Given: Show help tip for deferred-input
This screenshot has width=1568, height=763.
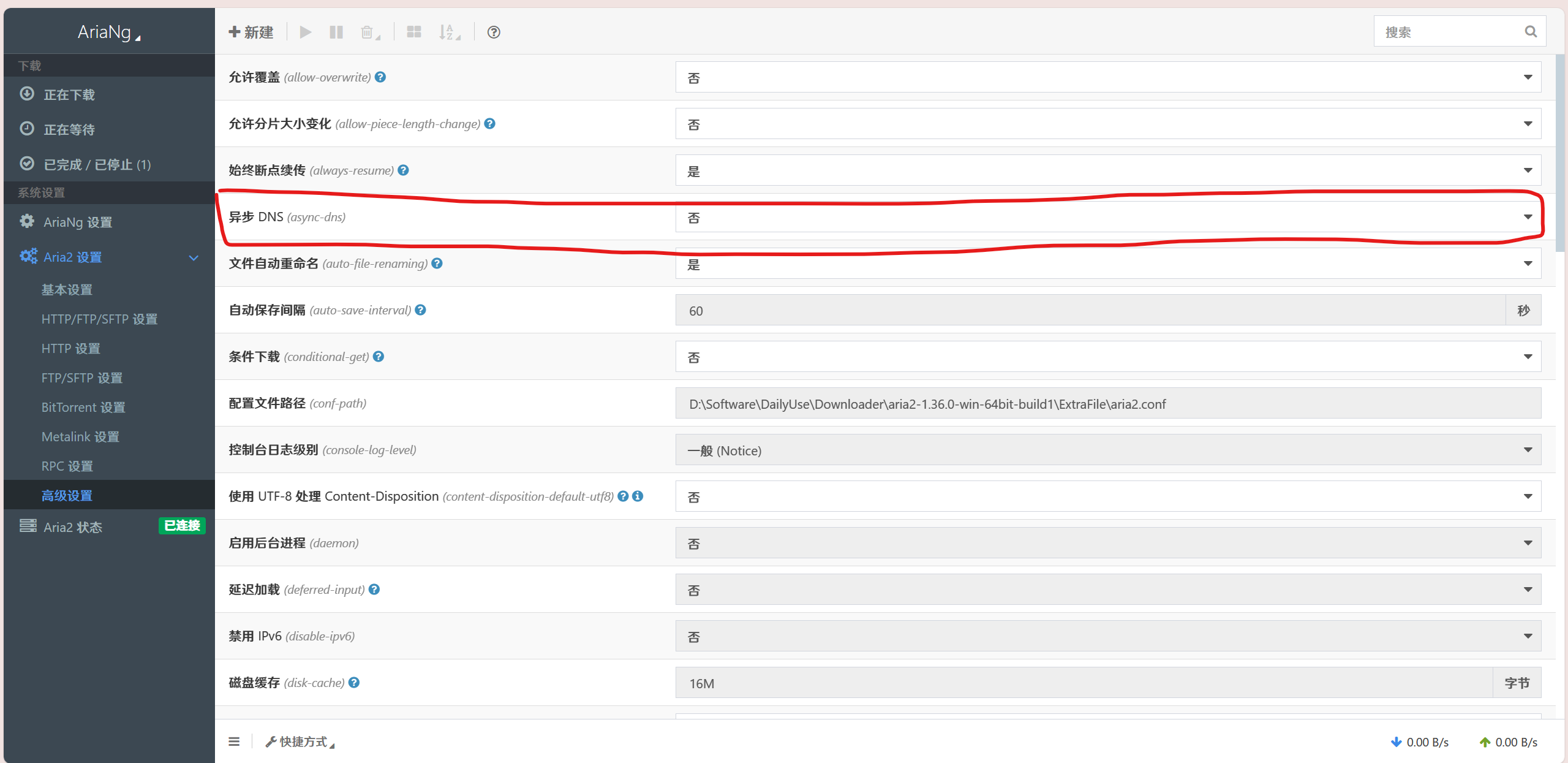Looking at the screenshot, I should [x=374, y=589].
